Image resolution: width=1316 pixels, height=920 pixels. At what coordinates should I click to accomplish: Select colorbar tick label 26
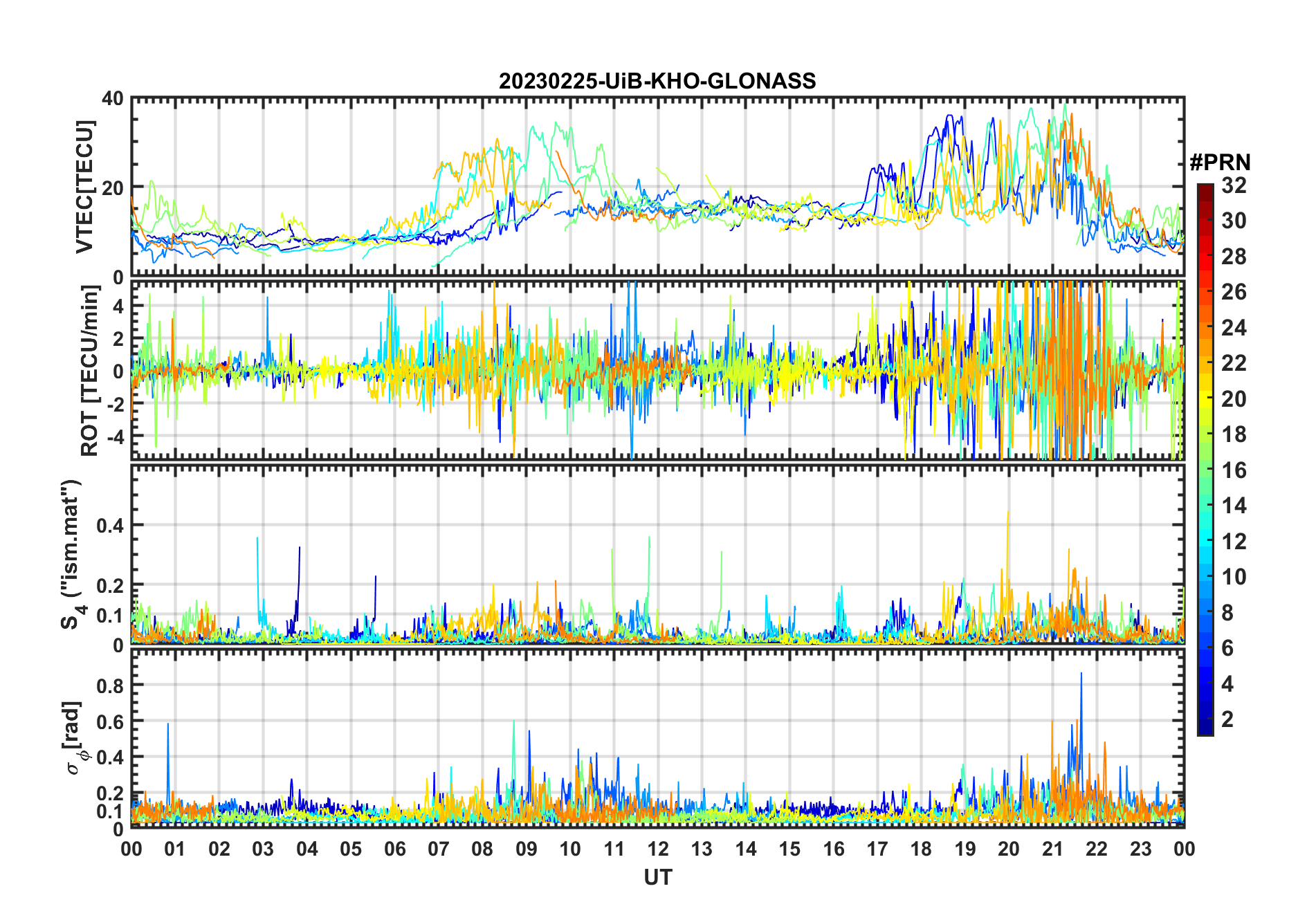click(x=1234, y=292)
